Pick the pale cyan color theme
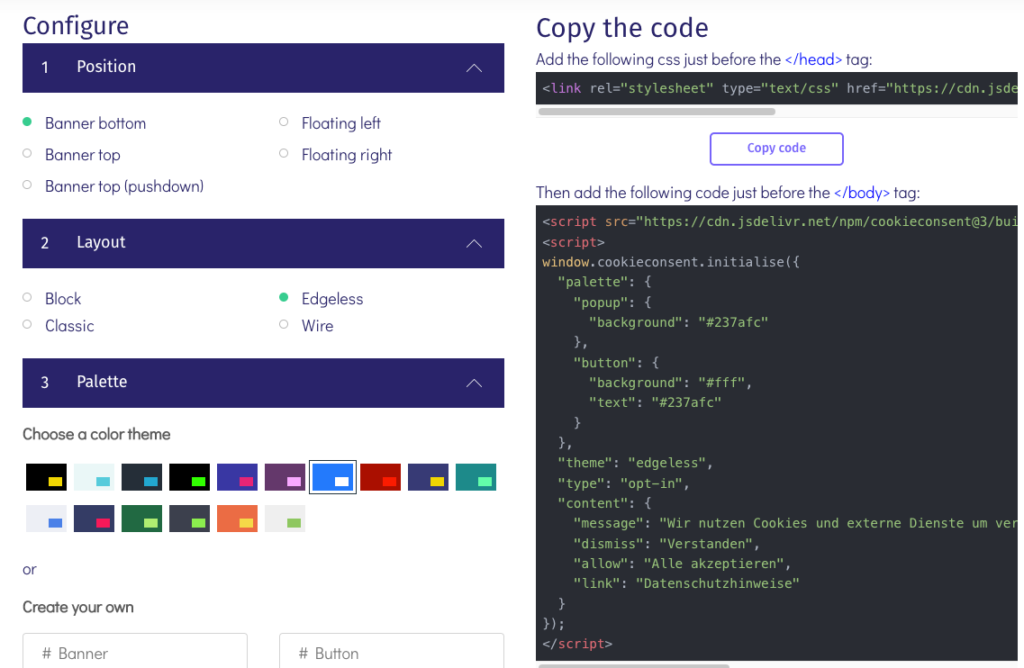This screenshot has height=668, width=1024. [x=94, y=477]
